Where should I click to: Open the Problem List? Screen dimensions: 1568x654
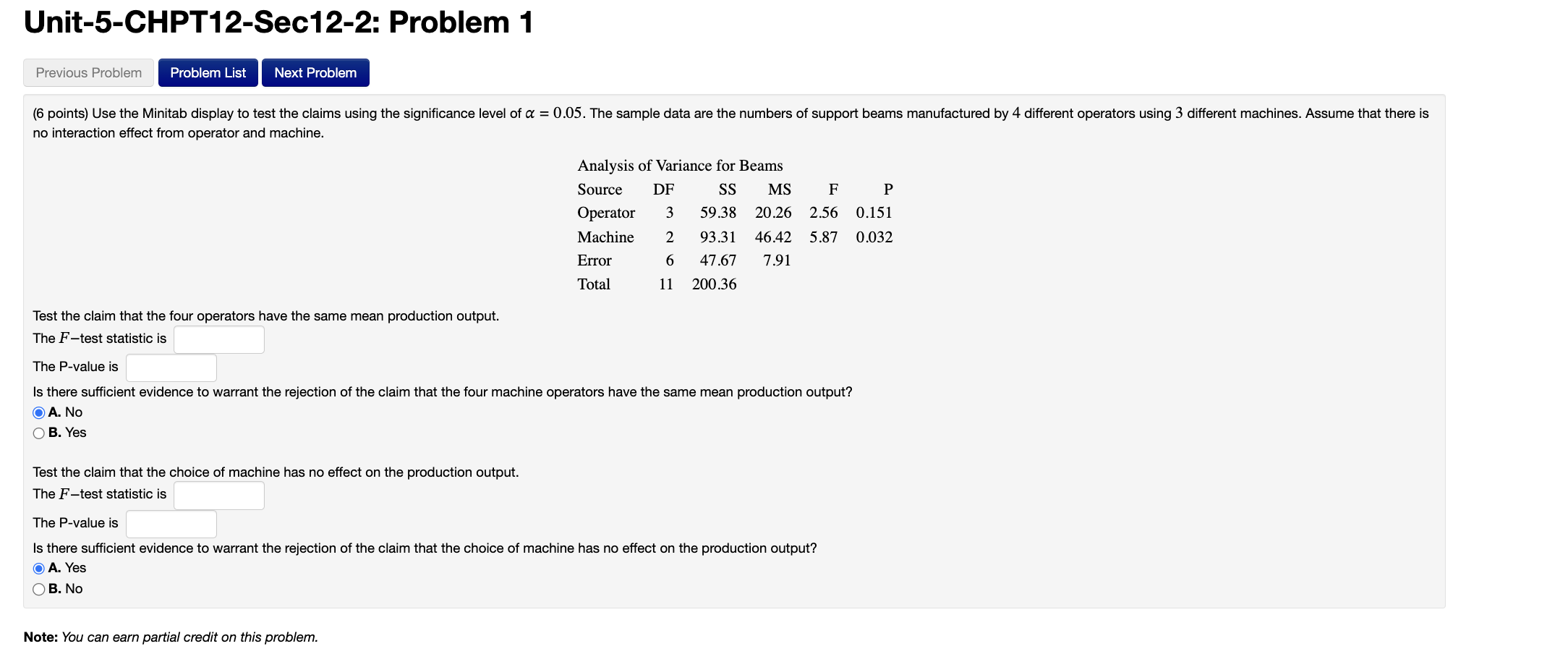[208, 72]
